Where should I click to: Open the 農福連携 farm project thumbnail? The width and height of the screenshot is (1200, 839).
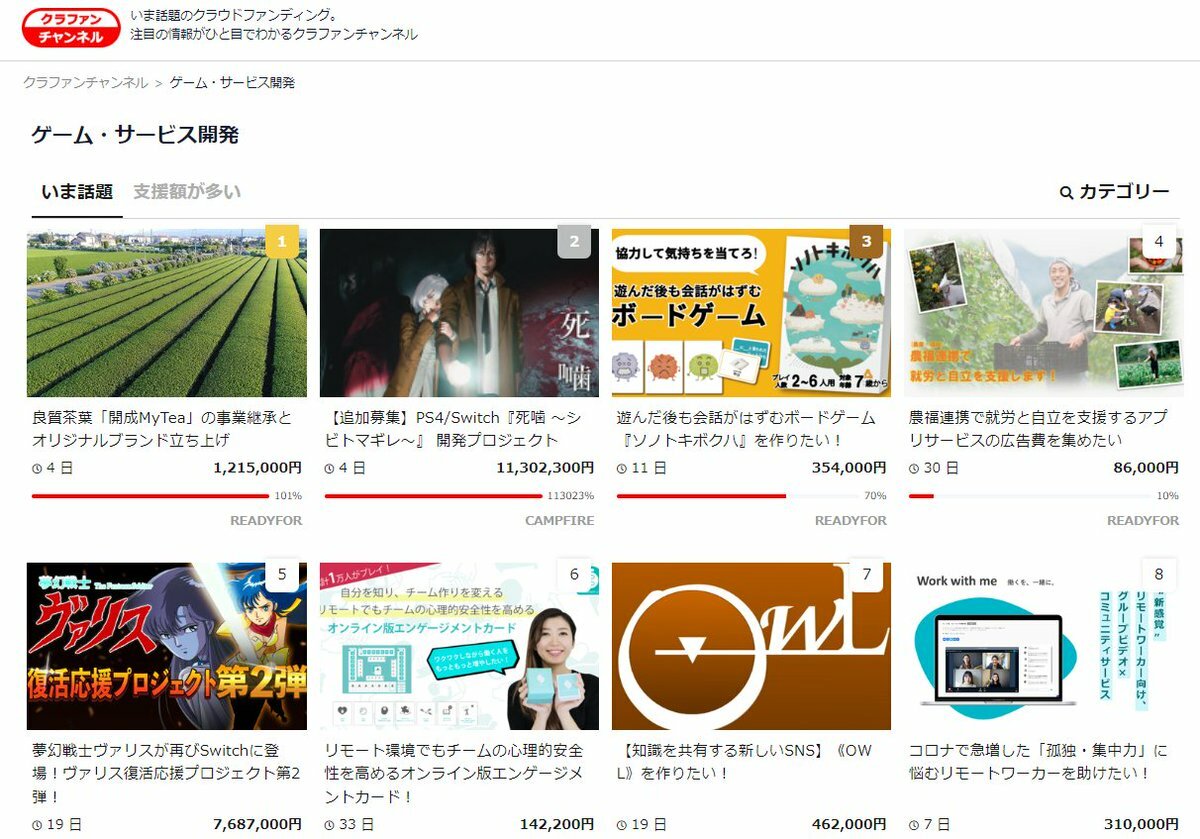click(x=1043, y=313)
